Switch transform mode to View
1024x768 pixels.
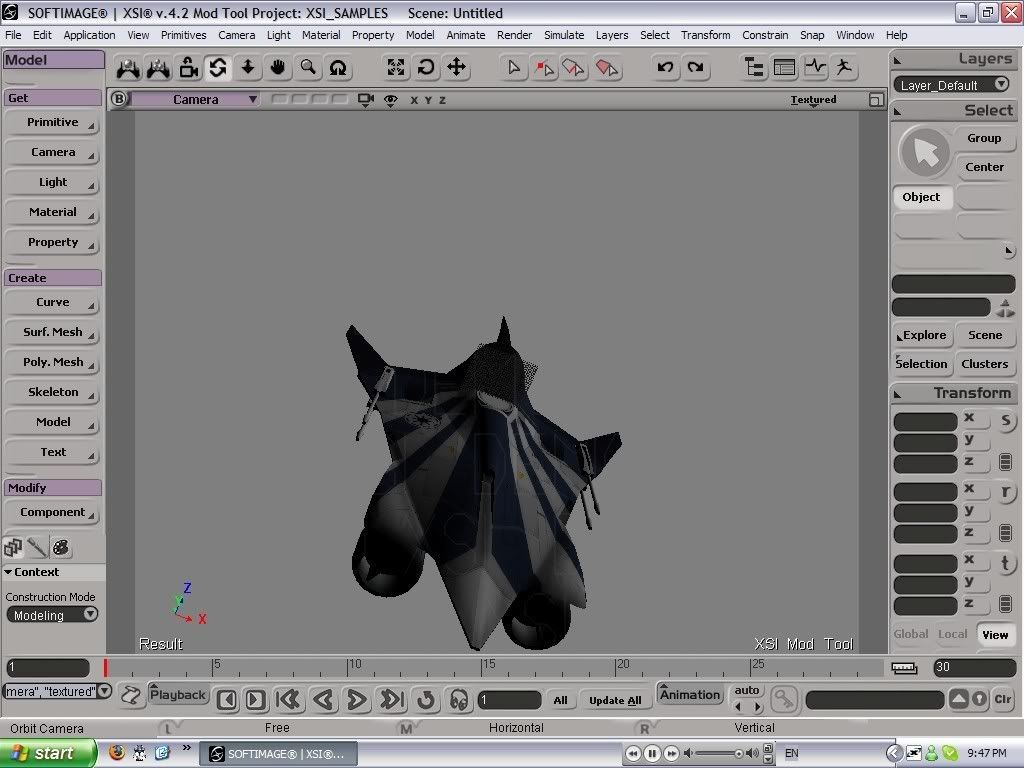995,635
